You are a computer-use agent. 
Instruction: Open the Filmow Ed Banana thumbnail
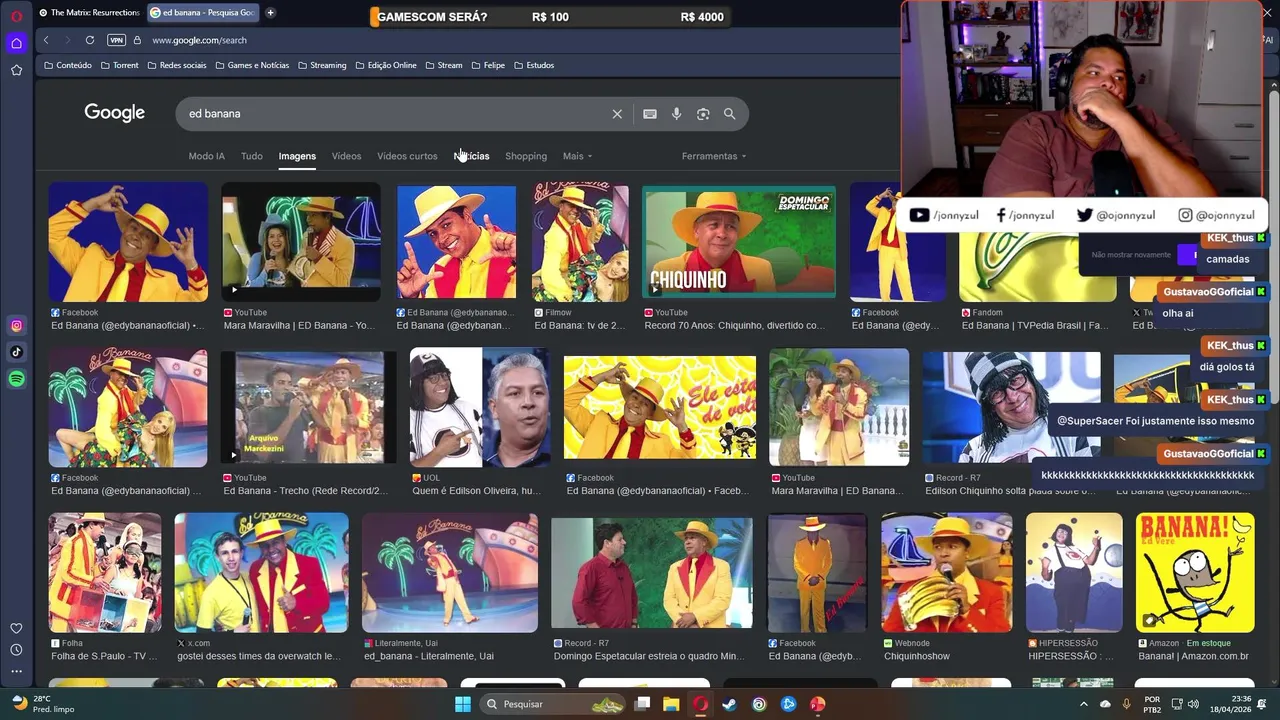click(580, 242)
